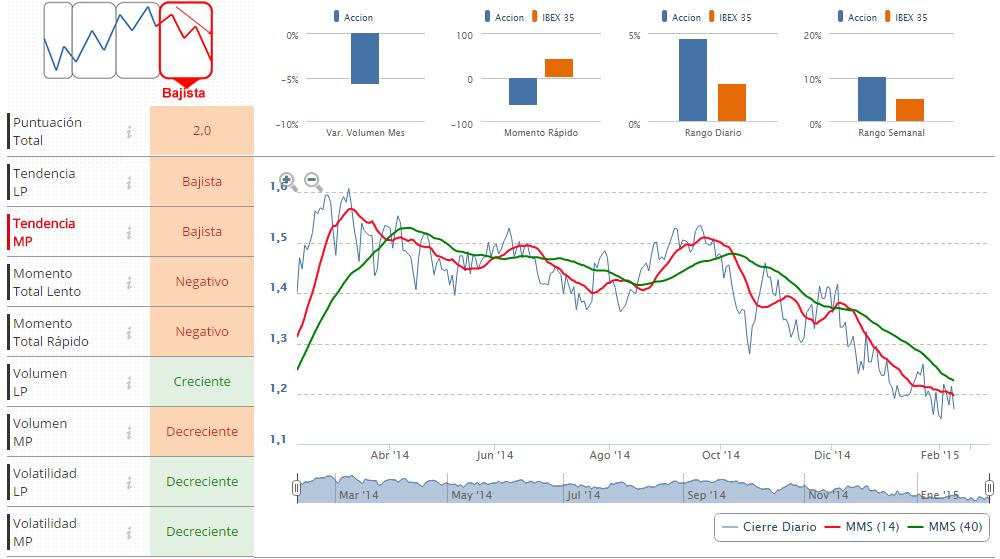Click the 2,0 score value
The width and height of the screenshot is (1000, 559).
click(202, 131)
